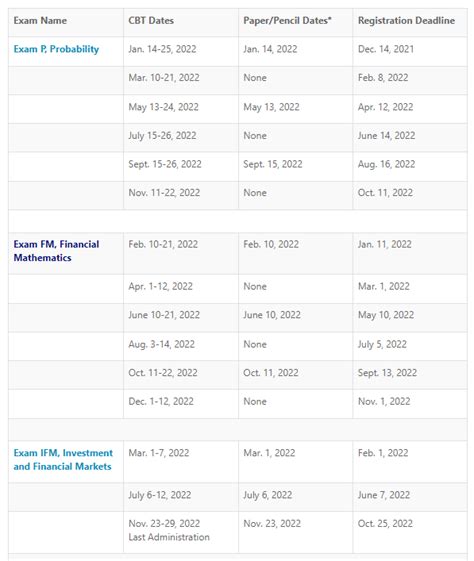Click the Oct. 11, 2022 registration deadline cell
This screenshot has height=561, width=474.
click(x=385, y=193)
